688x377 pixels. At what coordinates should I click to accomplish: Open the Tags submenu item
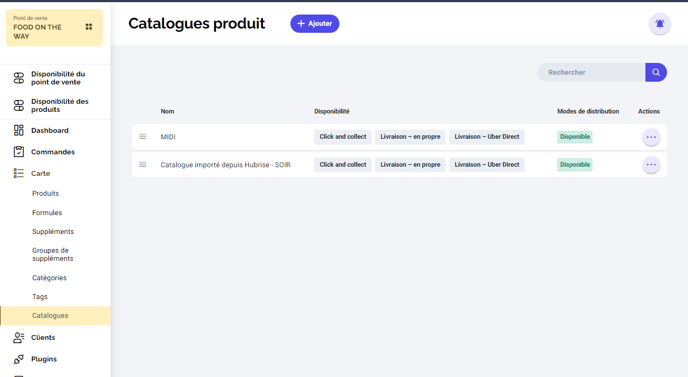click(x=39, y=297)
